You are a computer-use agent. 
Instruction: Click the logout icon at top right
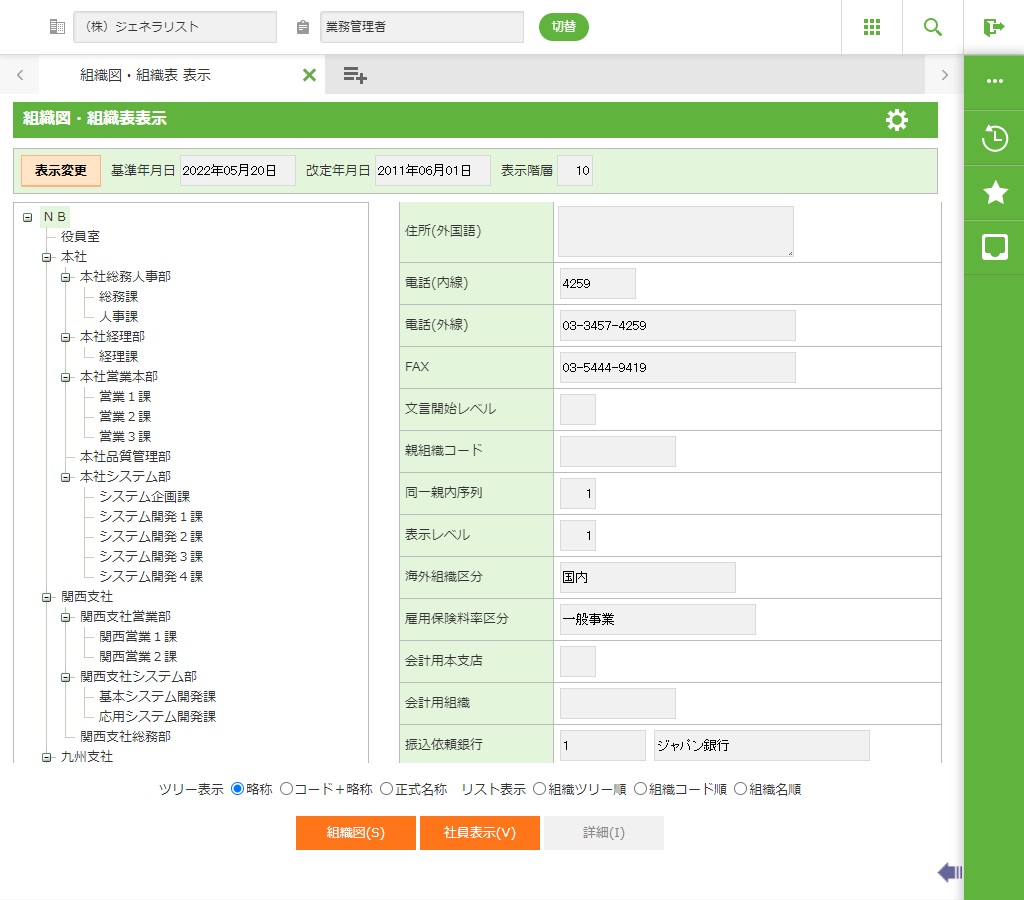point(993,27)
